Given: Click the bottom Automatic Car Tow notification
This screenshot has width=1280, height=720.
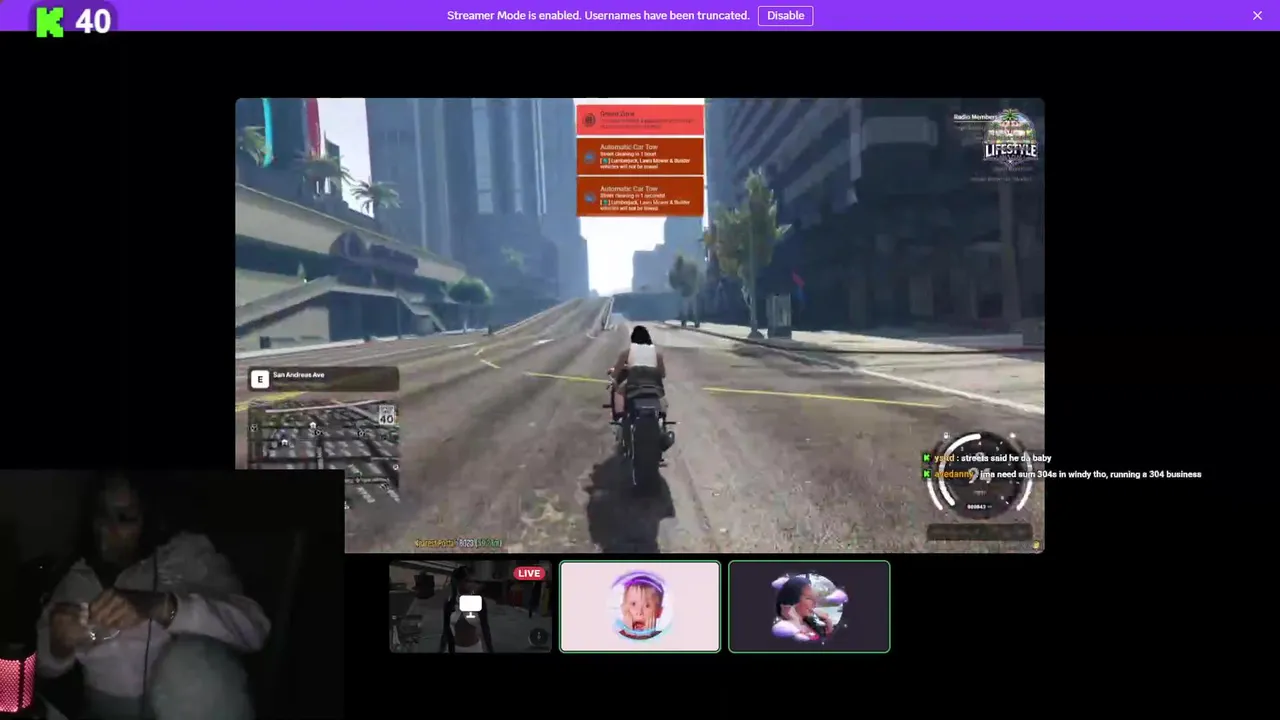Looking at the screenshot, I should click(x=640, y=196).
